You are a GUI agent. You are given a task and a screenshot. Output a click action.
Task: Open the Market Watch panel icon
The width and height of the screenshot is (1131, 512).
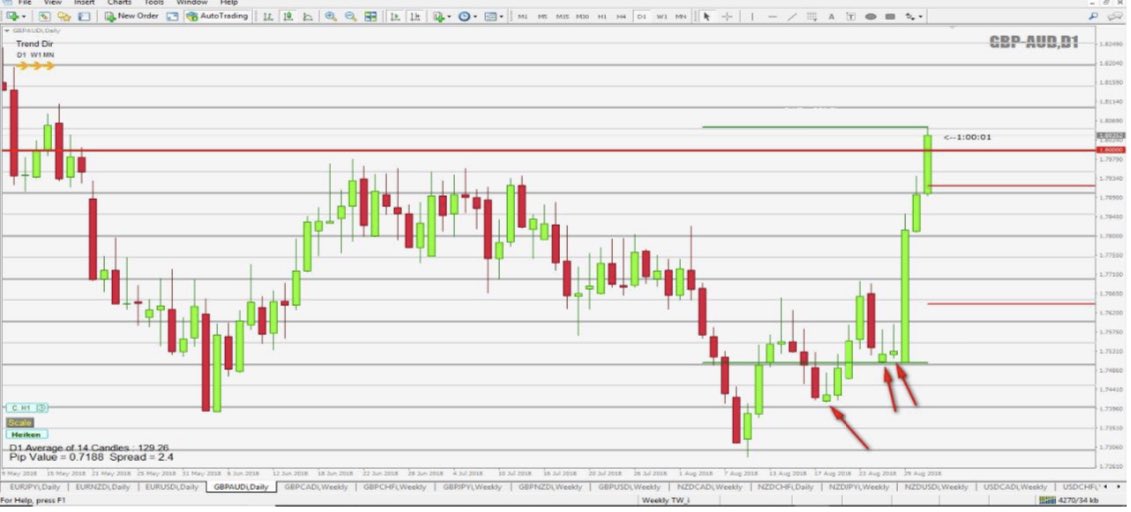click(x=45, y=16)
